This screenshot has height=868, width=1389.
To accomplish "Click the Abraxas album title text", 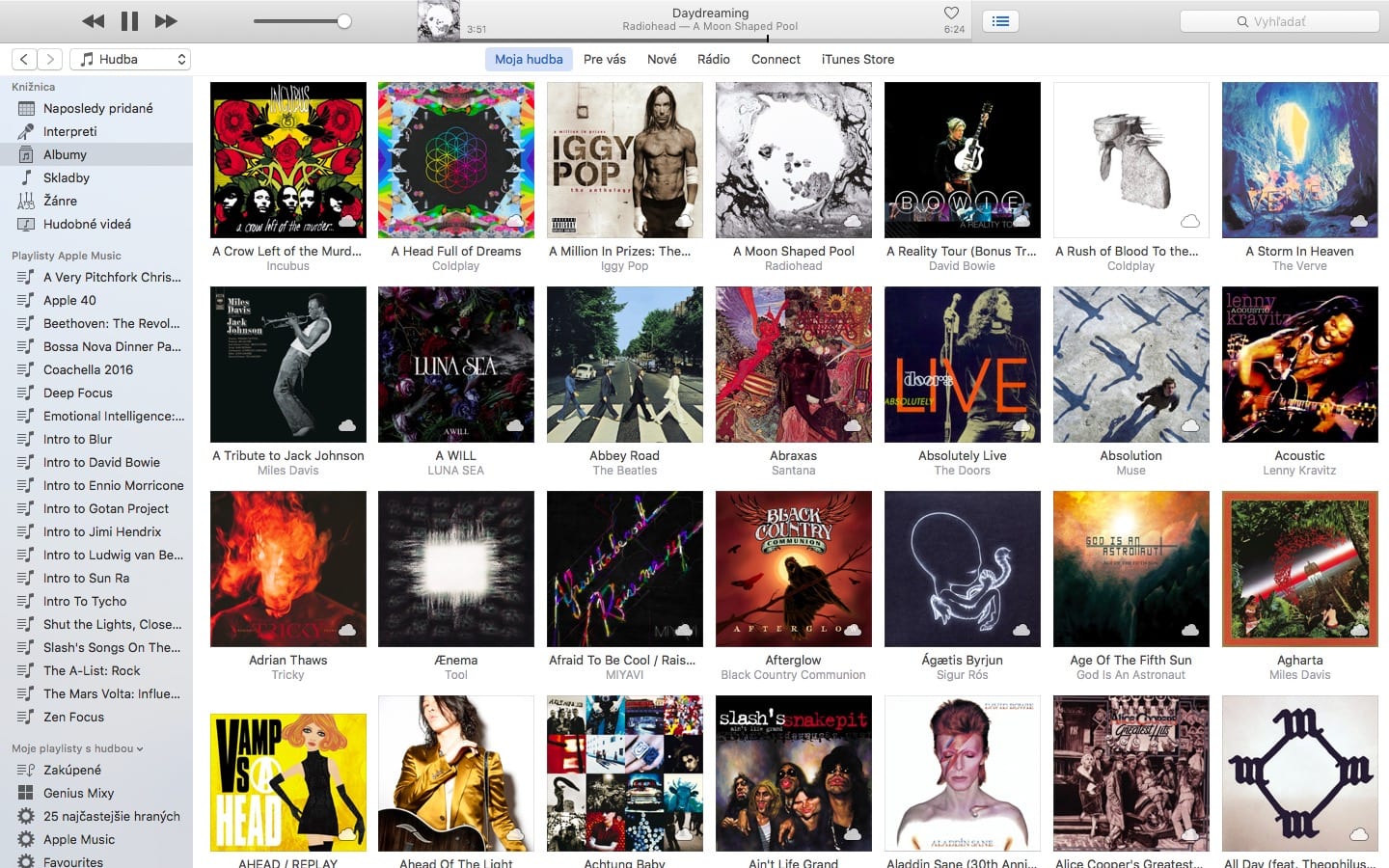I will (794, 455).
